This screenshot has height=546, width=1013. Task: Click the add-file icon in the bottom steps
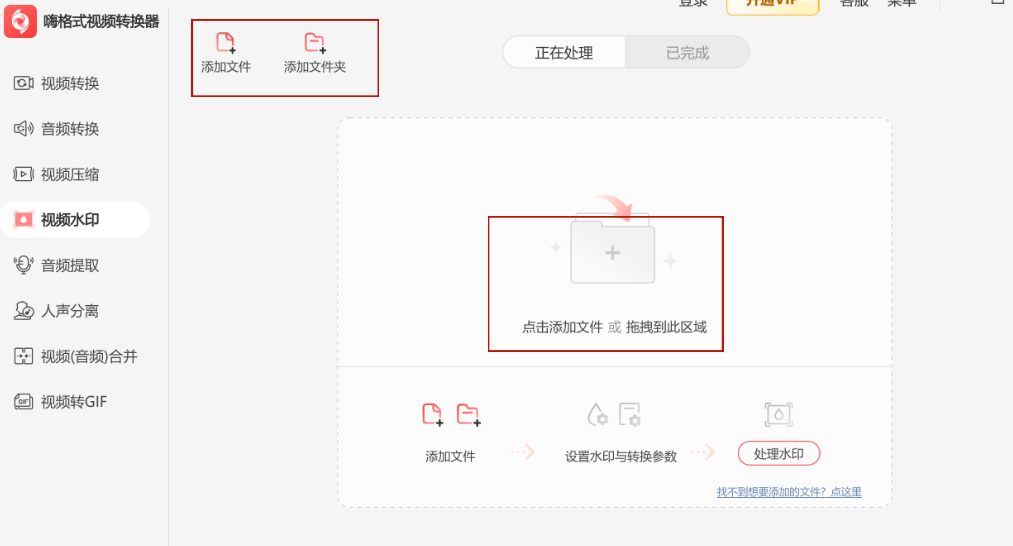(432, 414)
